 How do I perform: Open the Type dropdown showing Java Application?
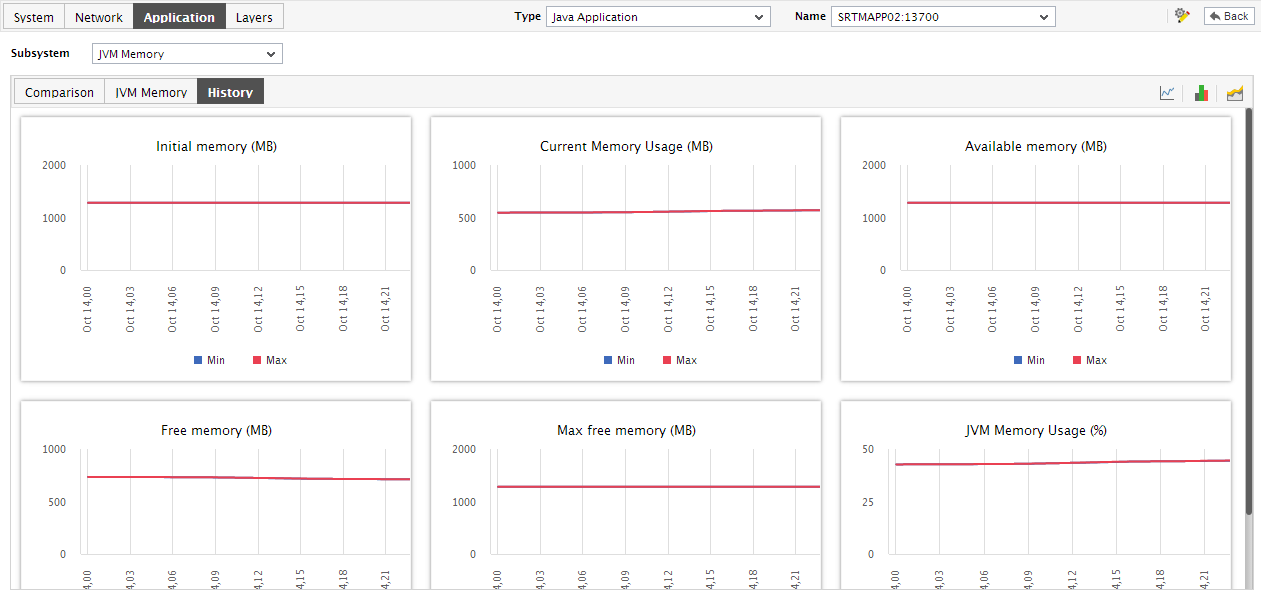tap(658, 17)
